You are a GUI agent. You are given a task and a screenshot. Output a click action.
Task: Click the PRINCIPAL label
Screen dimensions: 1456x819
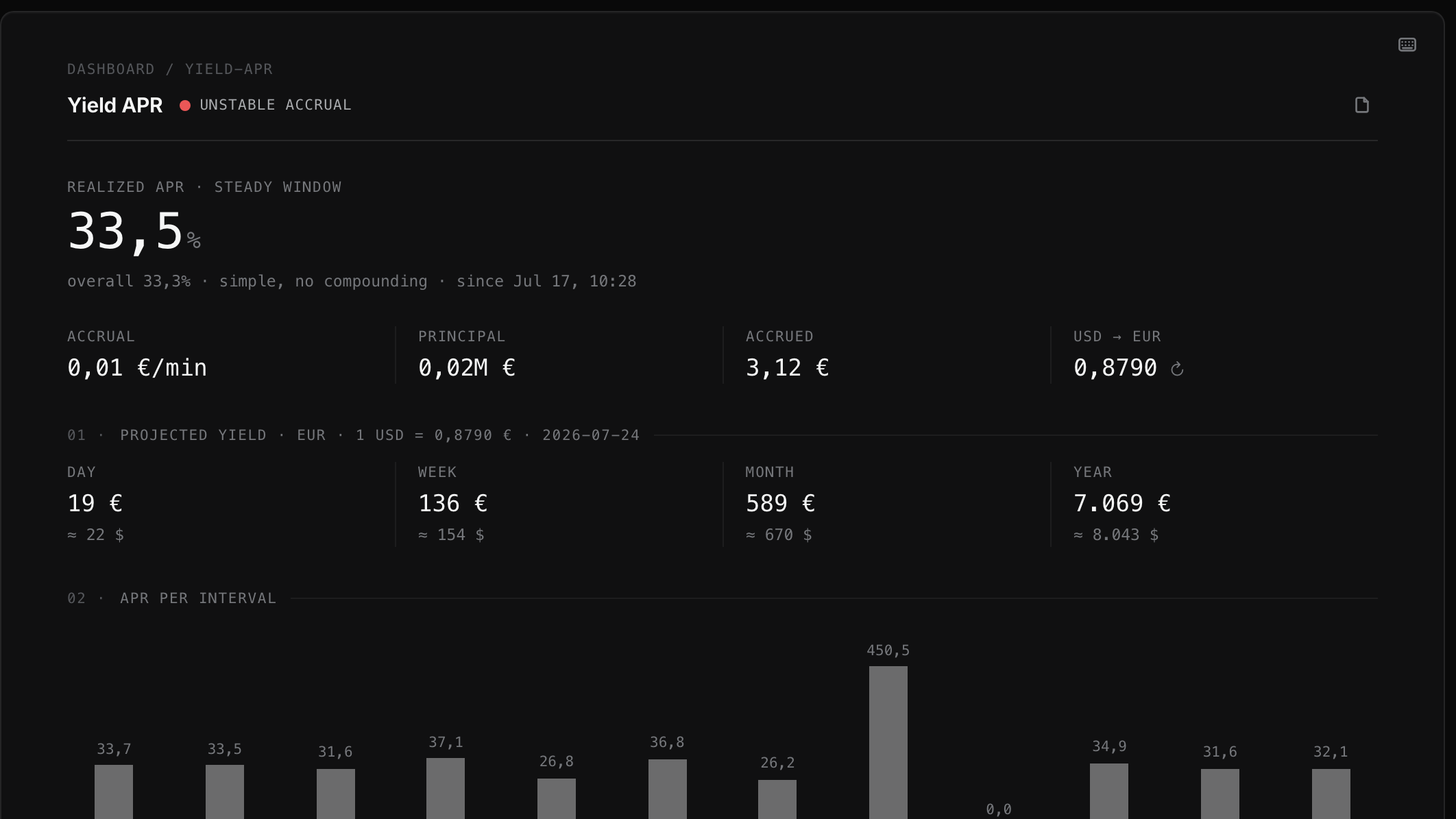pyautogui.click(x=462, y=337)
